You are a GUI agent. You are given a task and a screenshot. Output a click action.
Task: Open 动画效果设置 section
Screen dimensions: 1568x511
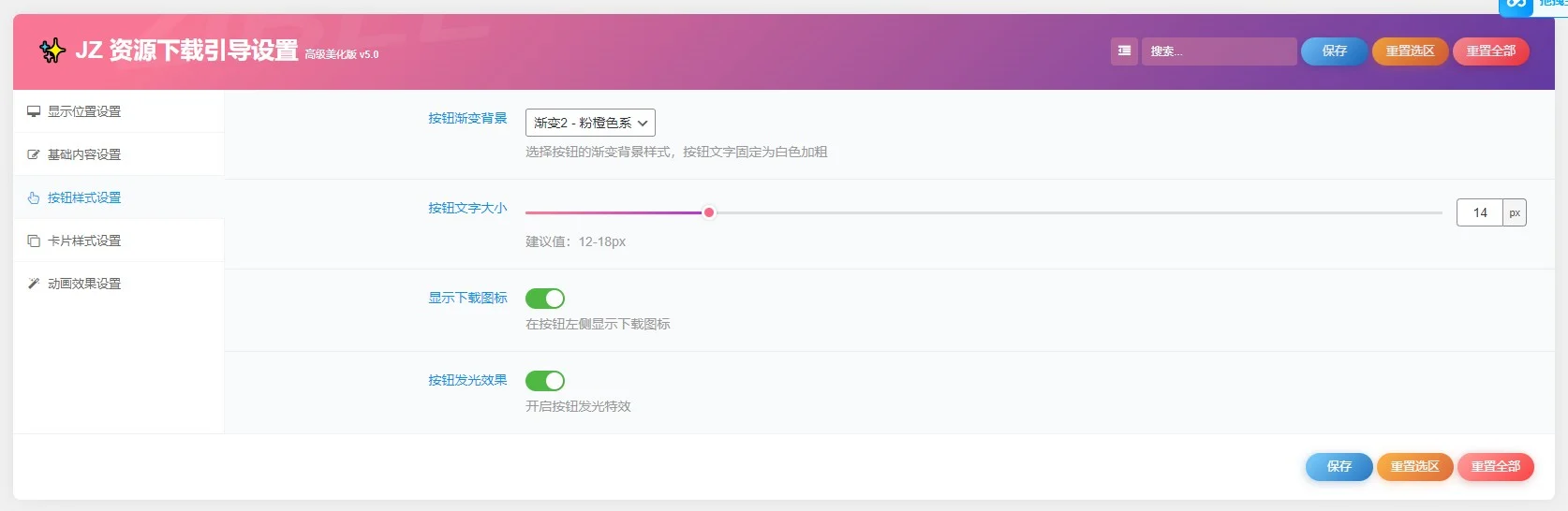(x=118, y=284)
